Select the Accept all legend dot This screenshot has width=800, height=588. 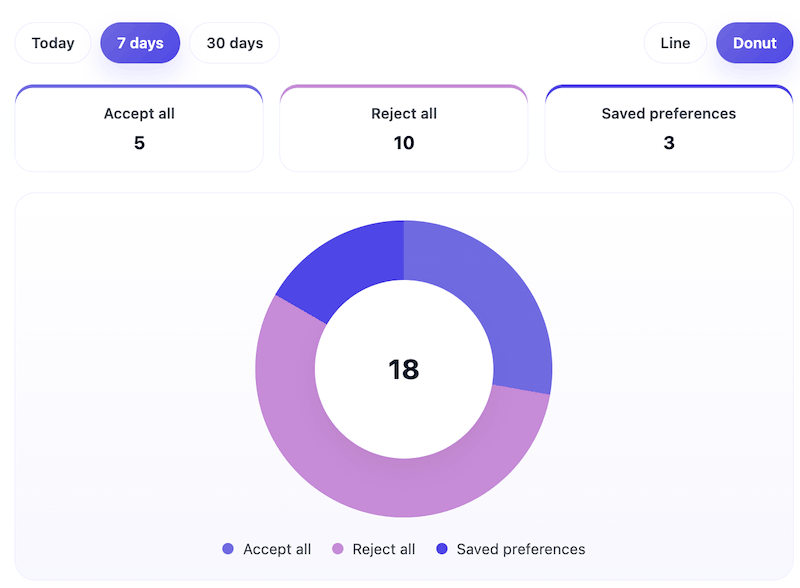[x=227, y=549]
